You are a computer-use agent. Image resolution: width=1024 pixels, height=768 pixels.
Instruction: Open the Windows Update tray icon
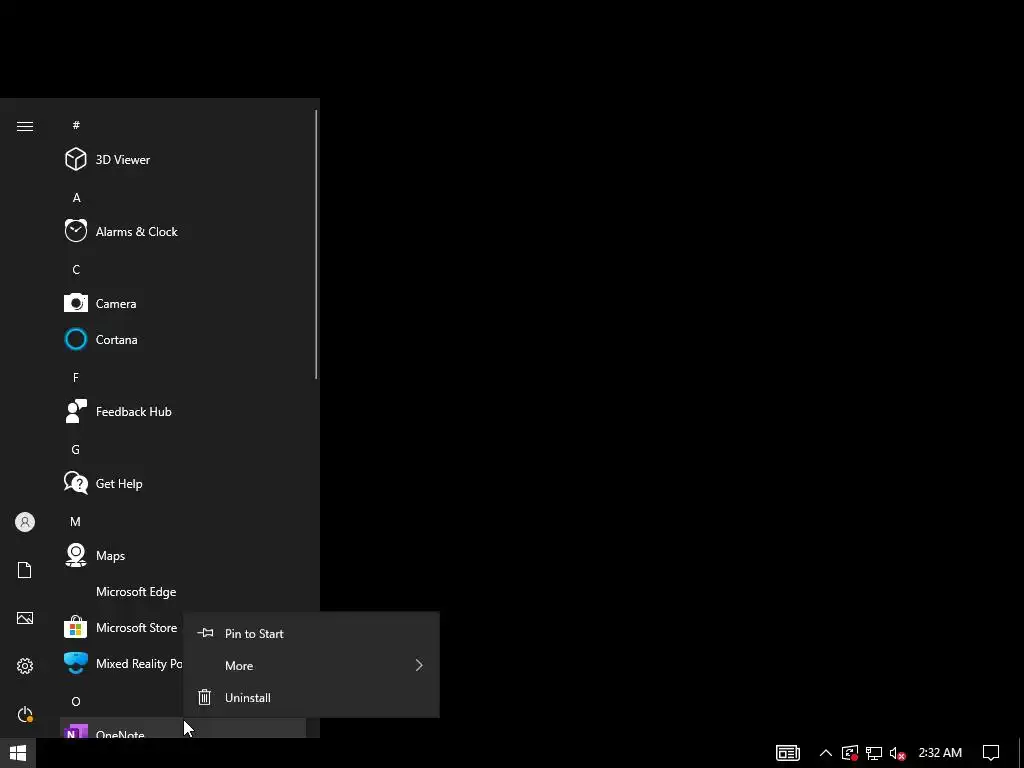pyautogui.click(x=850, y=753)
